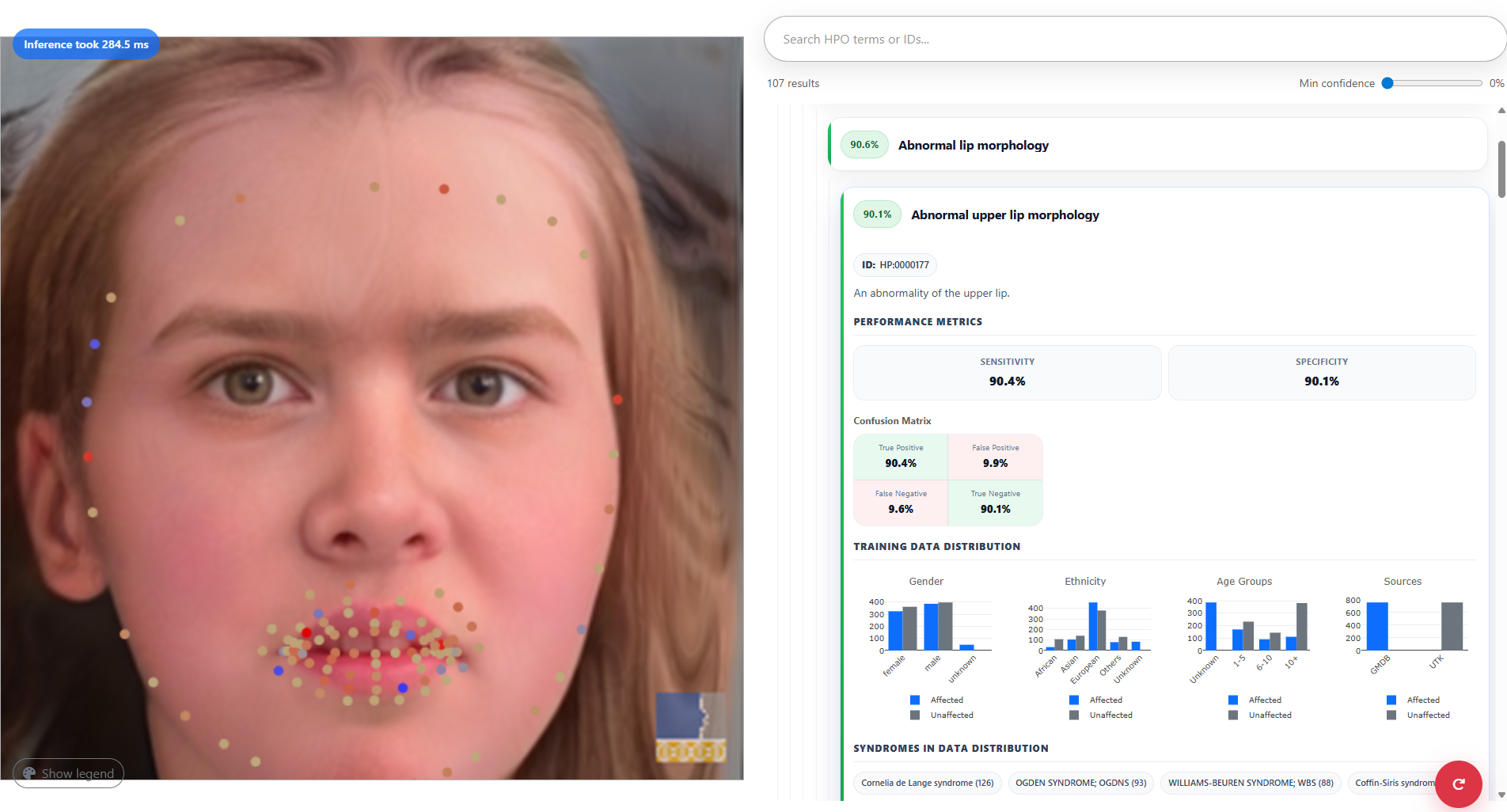Click the False Positive 9.9% cell
This screenshot has width=1507, height=812.
click(x=996, y=457)
